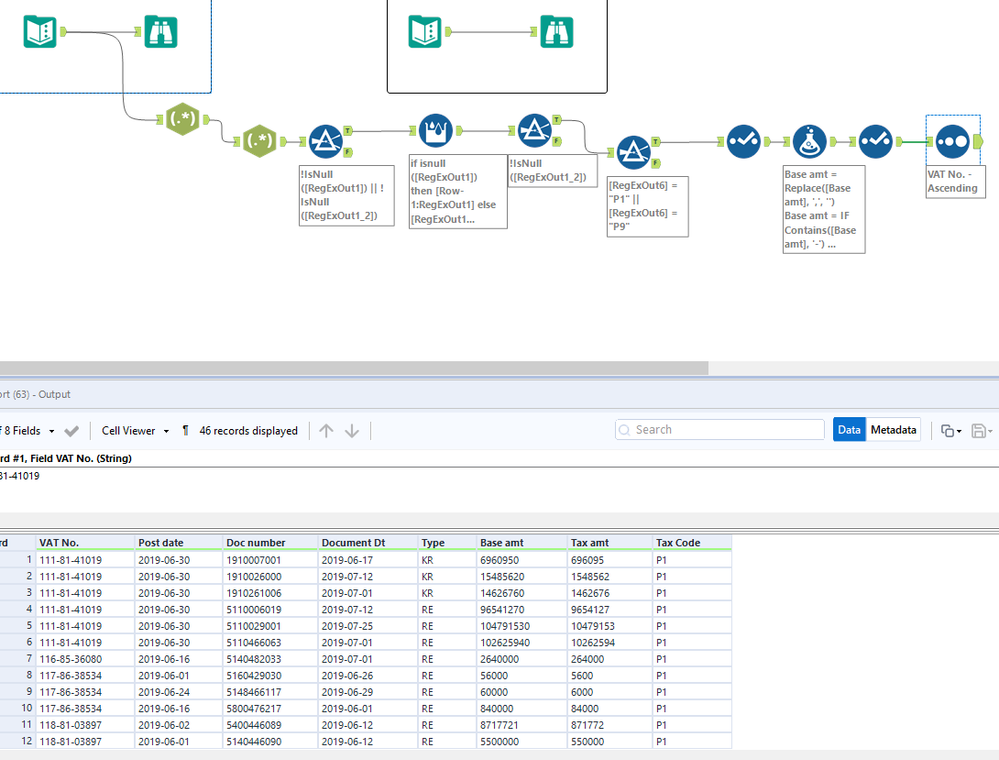Select Base amt cell 102625940
This screenshot has height=760, width=999.
point(522,643)
